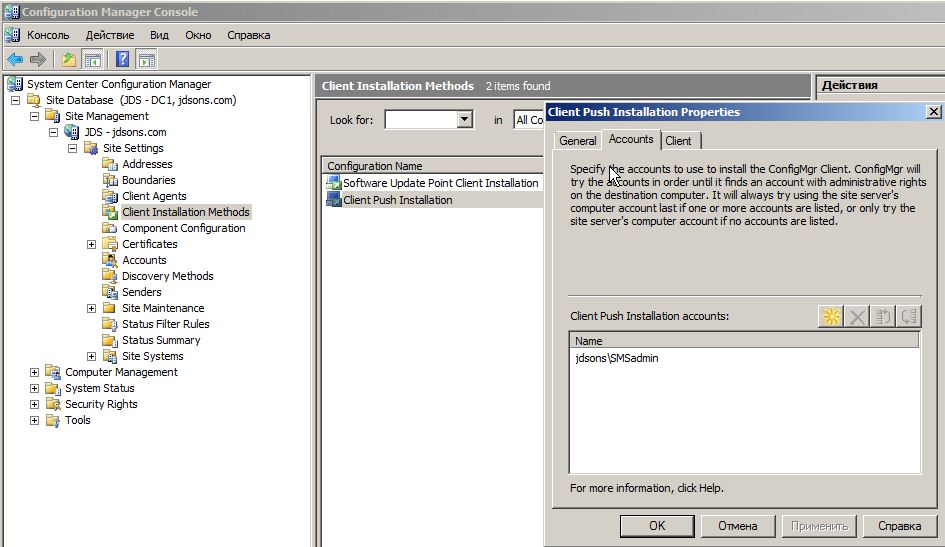This screenshot has width=945, height=547.
Task: Open the Look for dropdown arrow
Action: click(464, 119)
